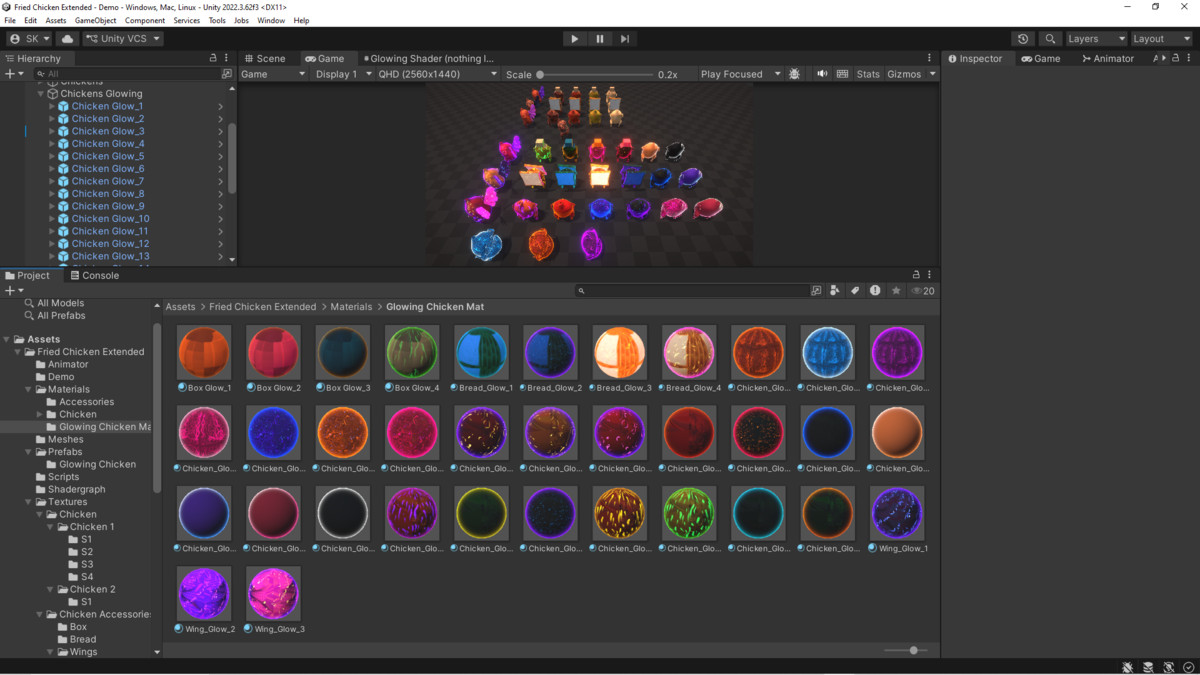Switch to the Animator tab
Viewport: 1200px width, 675px height.
(x=1107, y=58)
